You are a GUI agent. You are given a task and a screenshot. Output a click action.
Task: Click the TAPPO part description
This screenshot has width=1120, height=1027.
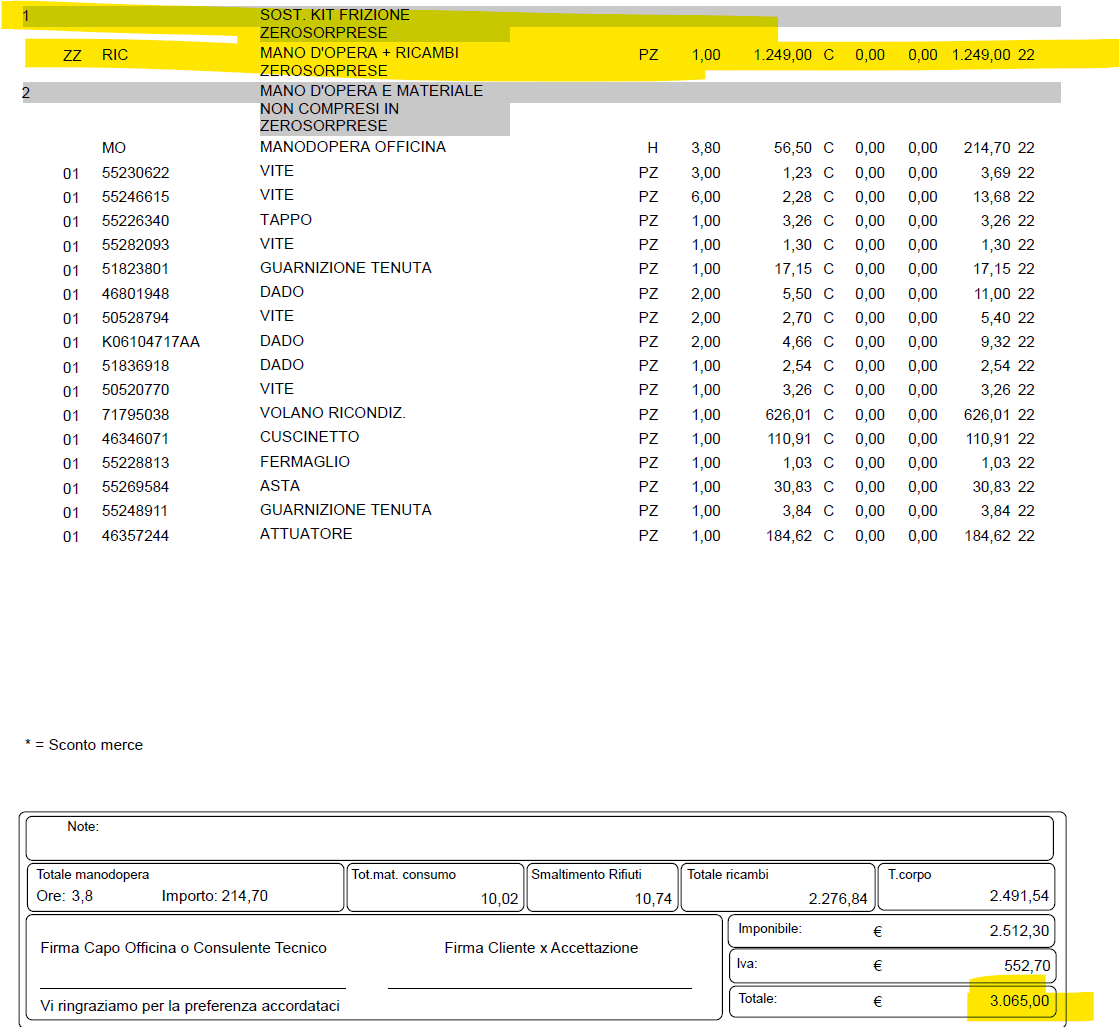285,220
